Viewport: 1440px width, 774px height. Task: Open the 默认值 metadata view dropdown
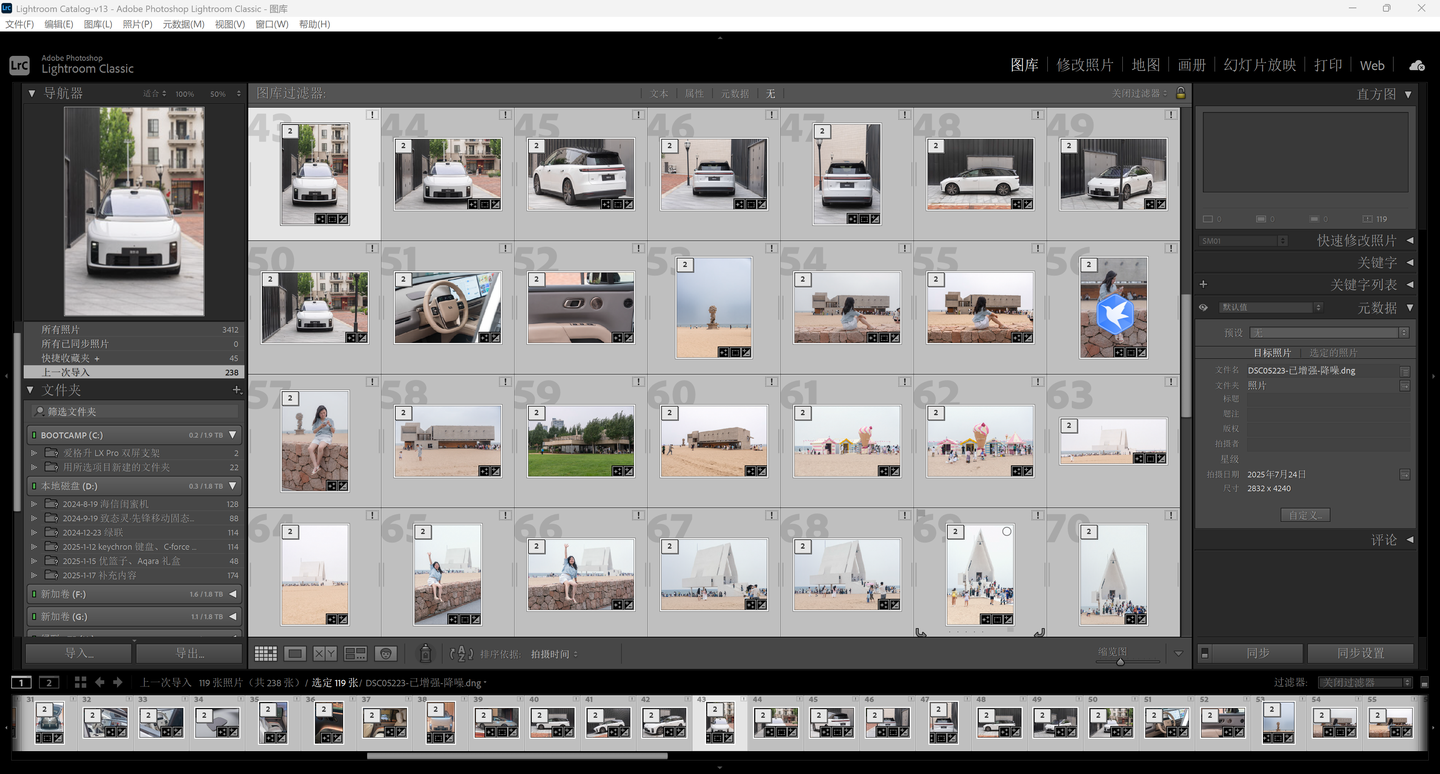click(1270, 308)
